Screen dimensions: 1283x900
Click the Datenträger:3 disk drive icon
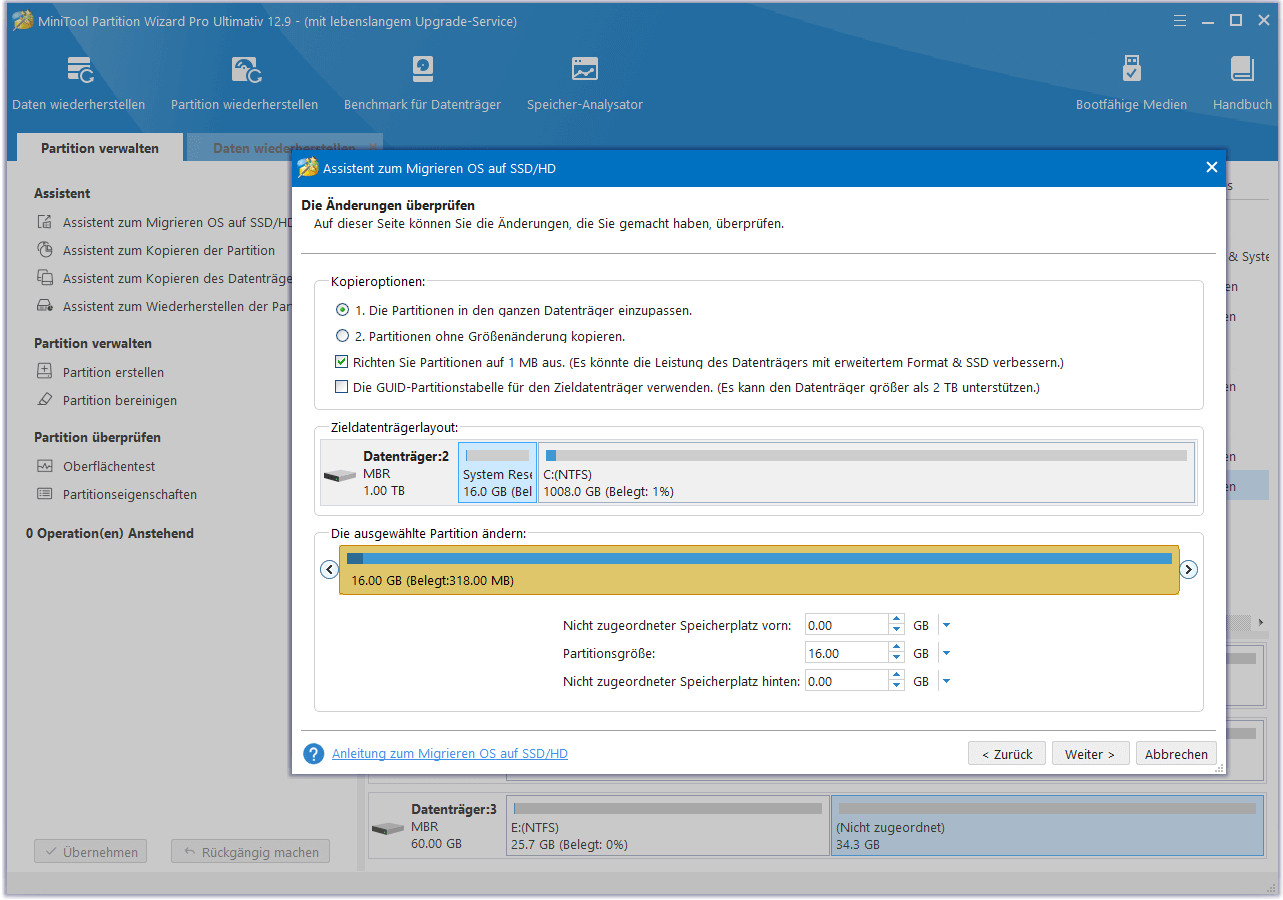(x=387, y=829)
